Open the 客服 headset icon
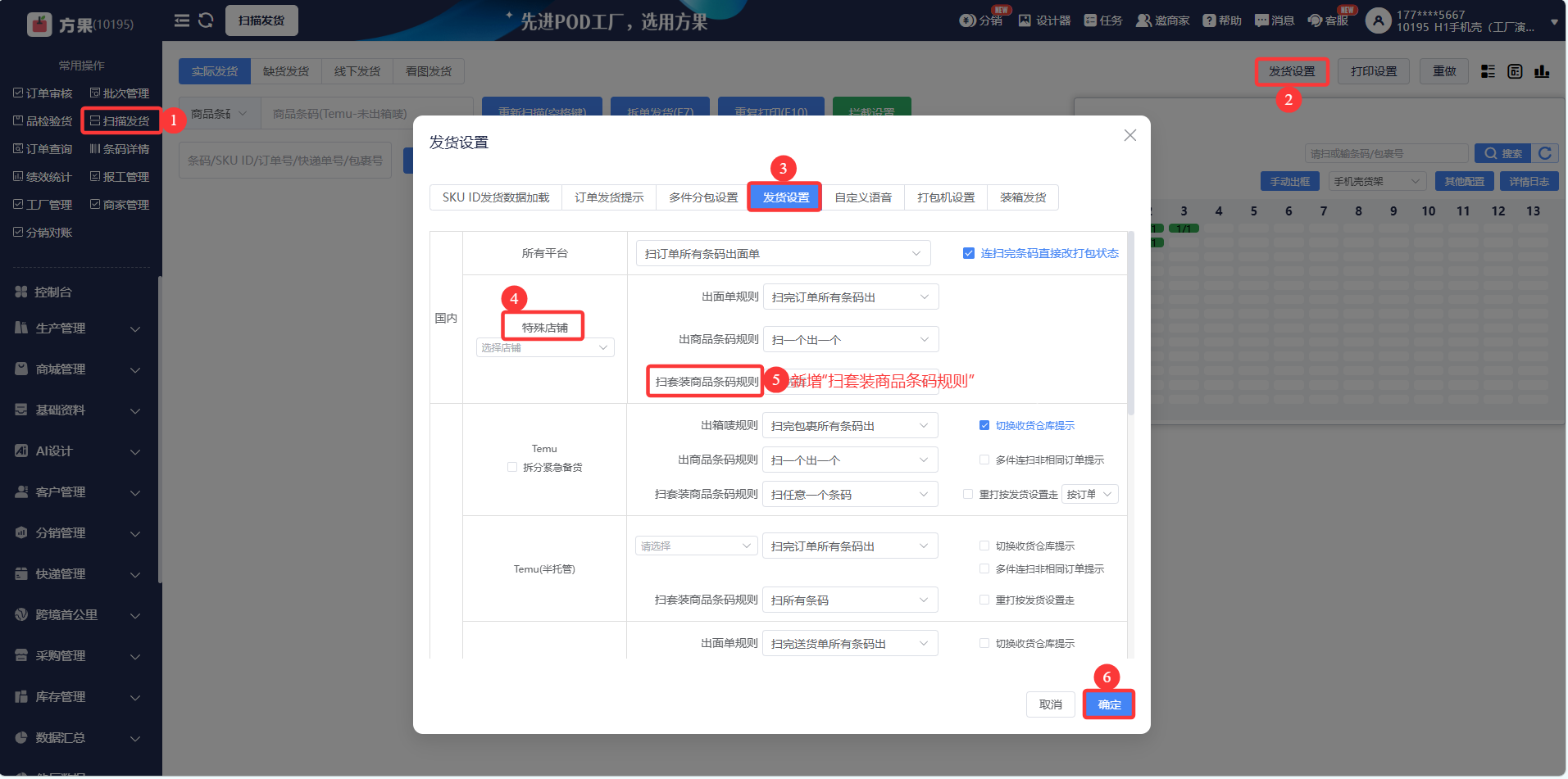The width and height of the screenshot is (1568, 779). click(1315, 20)
